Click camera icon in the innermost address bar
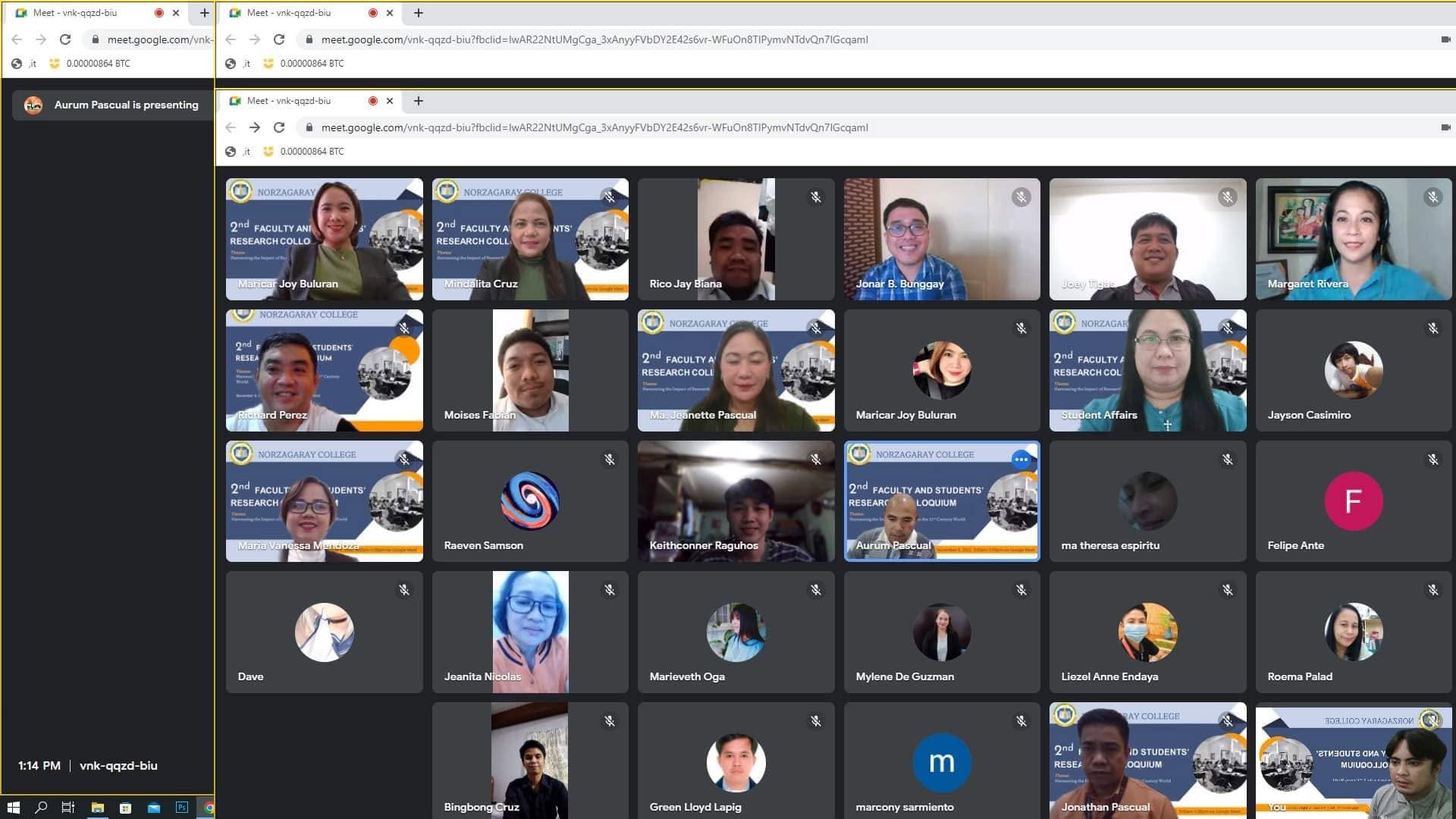The height and width of the screenshot is (819, 1456). tap(1445, 127)
